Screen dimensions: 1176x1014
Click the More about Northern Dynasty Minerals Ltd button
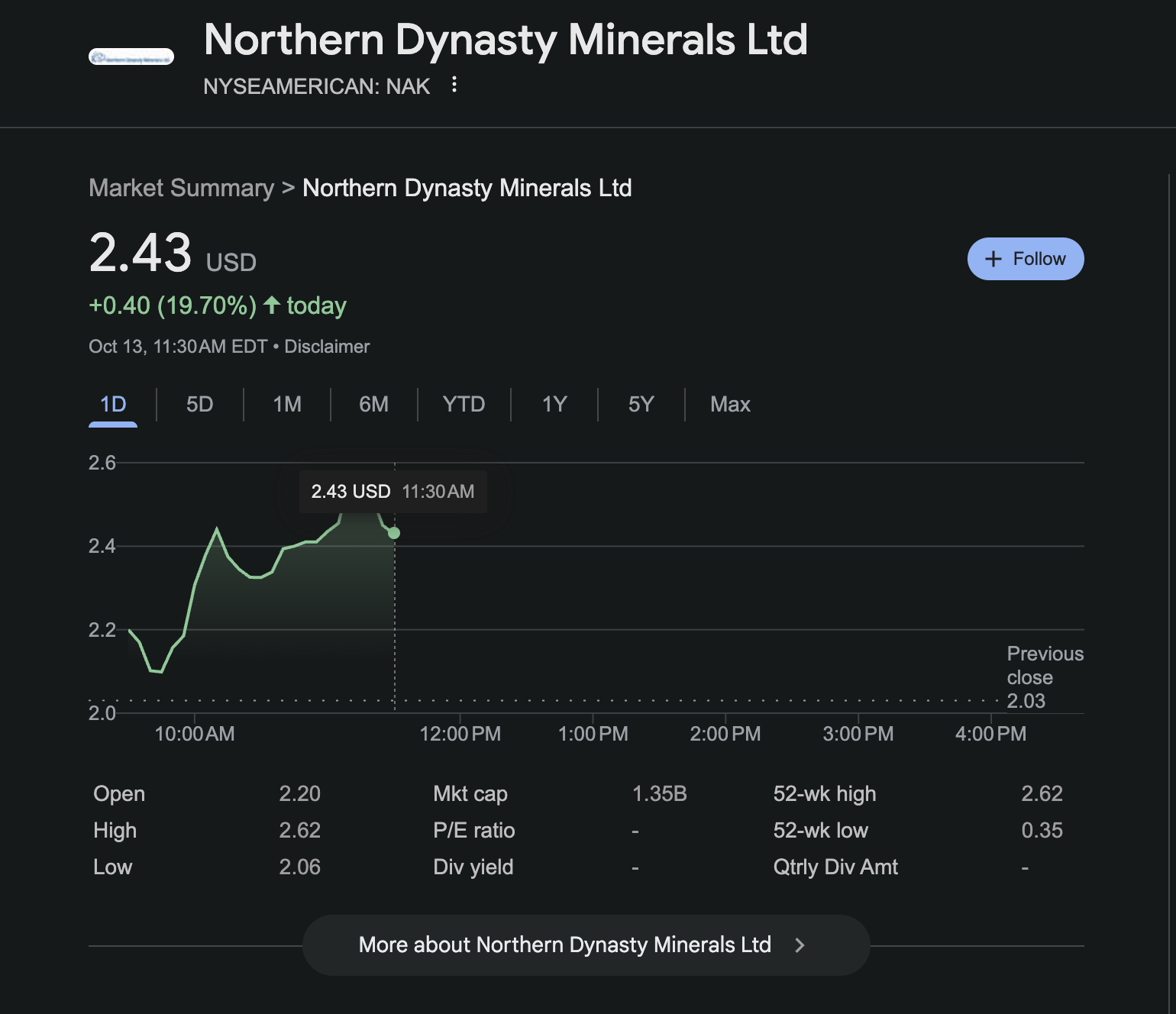(586, 945)
